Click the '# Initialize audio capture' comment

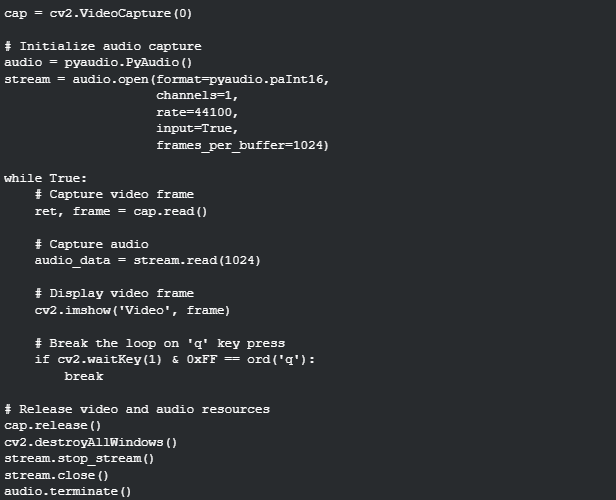102,46
